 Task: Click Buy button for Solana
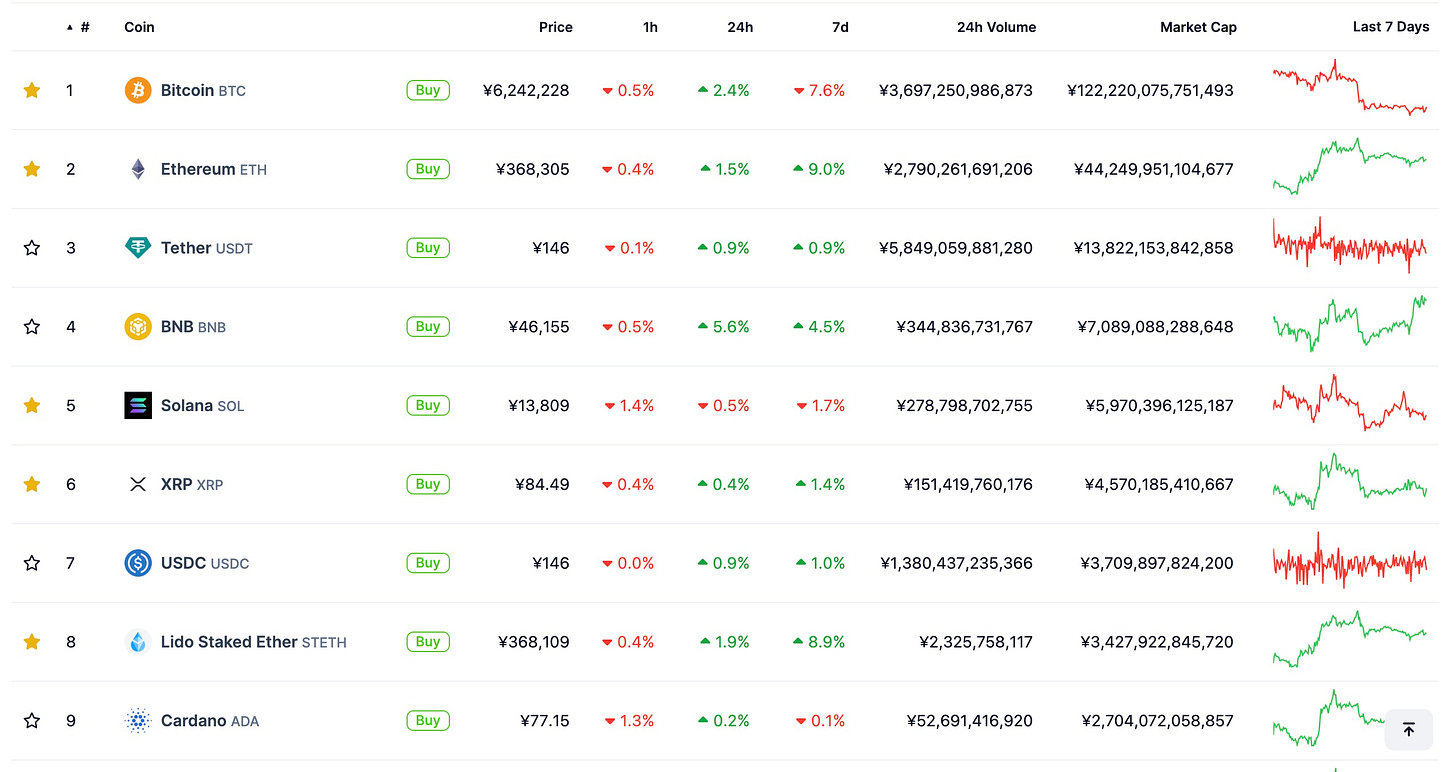(428, 405)
